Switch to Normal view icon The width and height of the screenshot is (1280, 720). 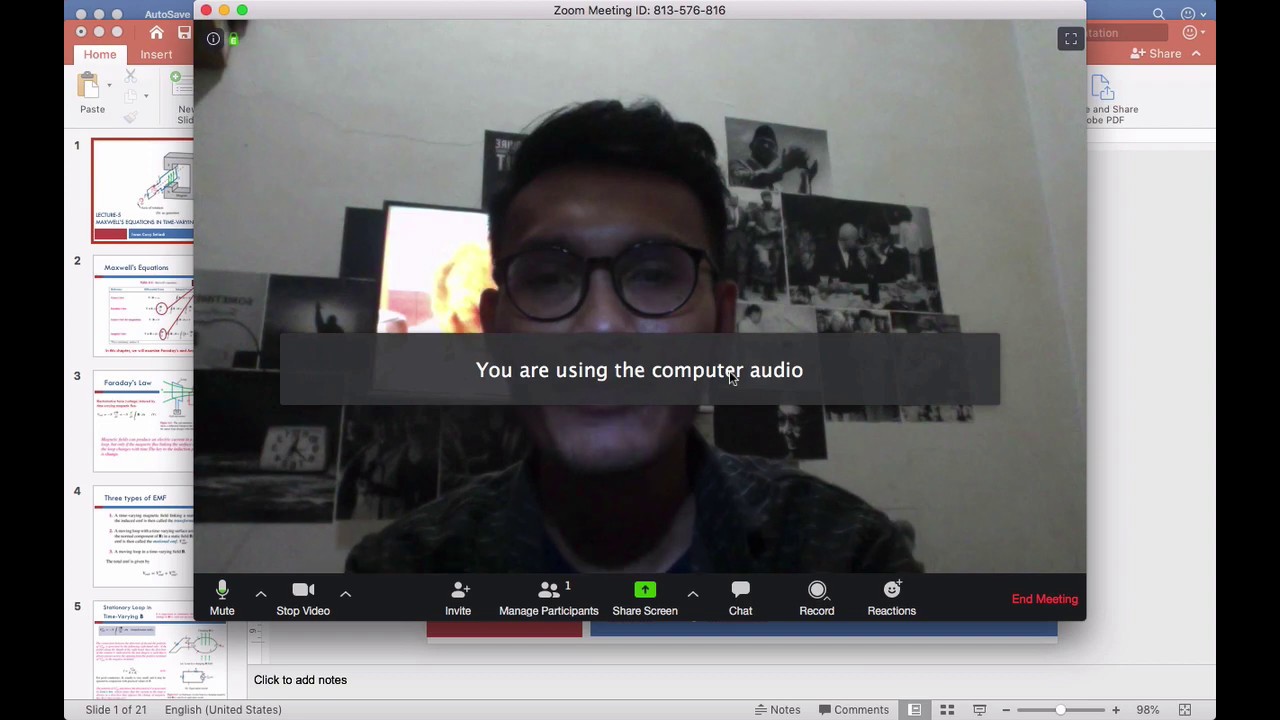pyautogui.click(x=915, y=710)
